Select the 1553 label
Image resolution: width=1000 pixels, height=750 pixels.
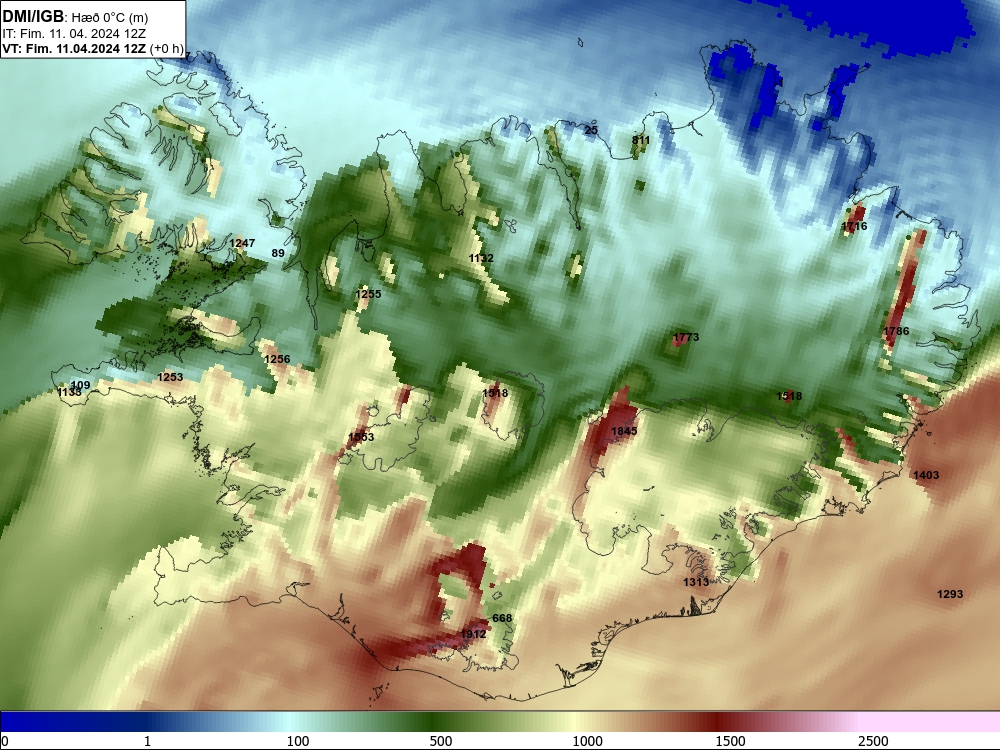click(361, 438)
